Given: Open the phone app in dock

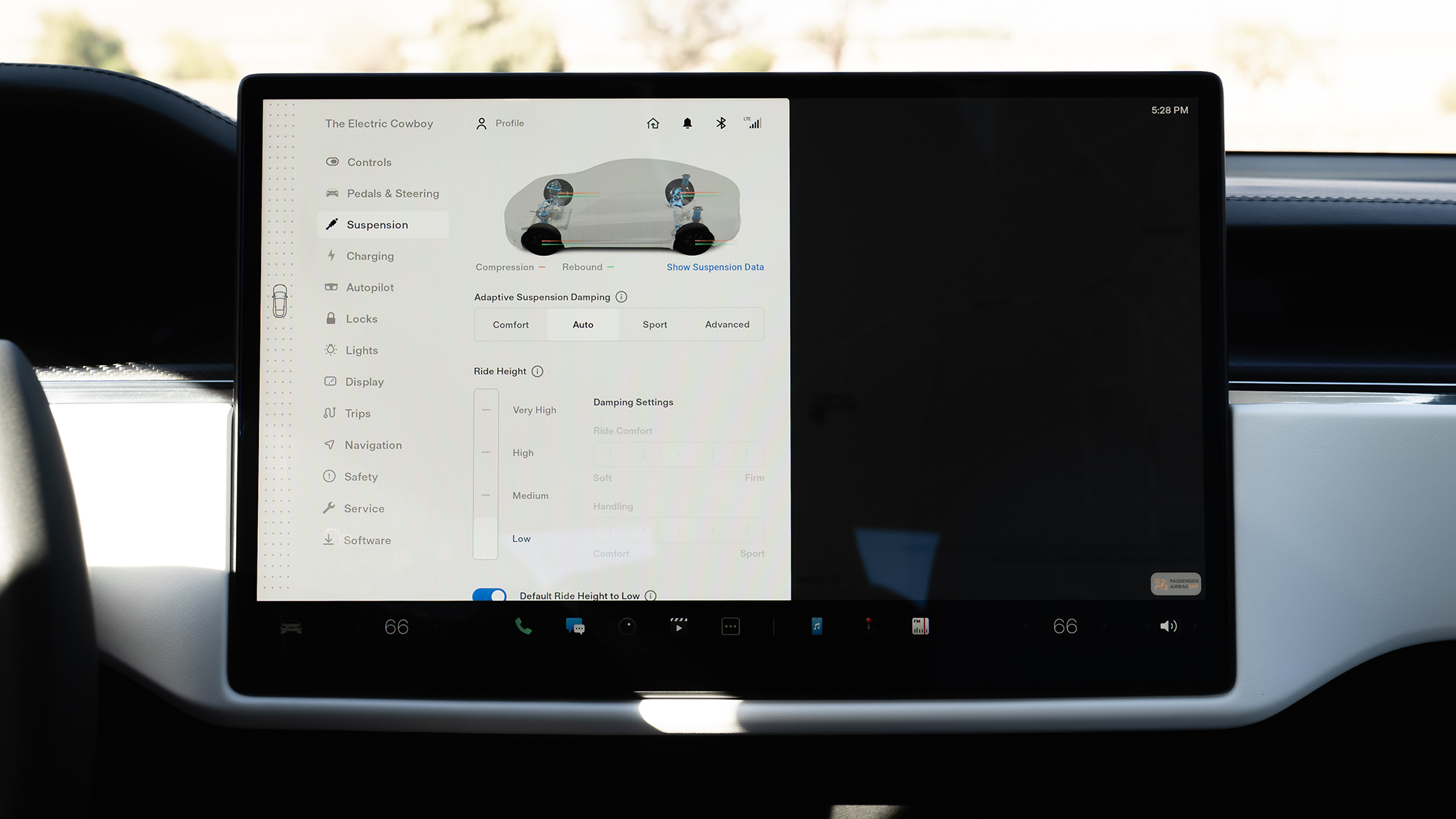Looking at the screenshot, I should (523, 626).
